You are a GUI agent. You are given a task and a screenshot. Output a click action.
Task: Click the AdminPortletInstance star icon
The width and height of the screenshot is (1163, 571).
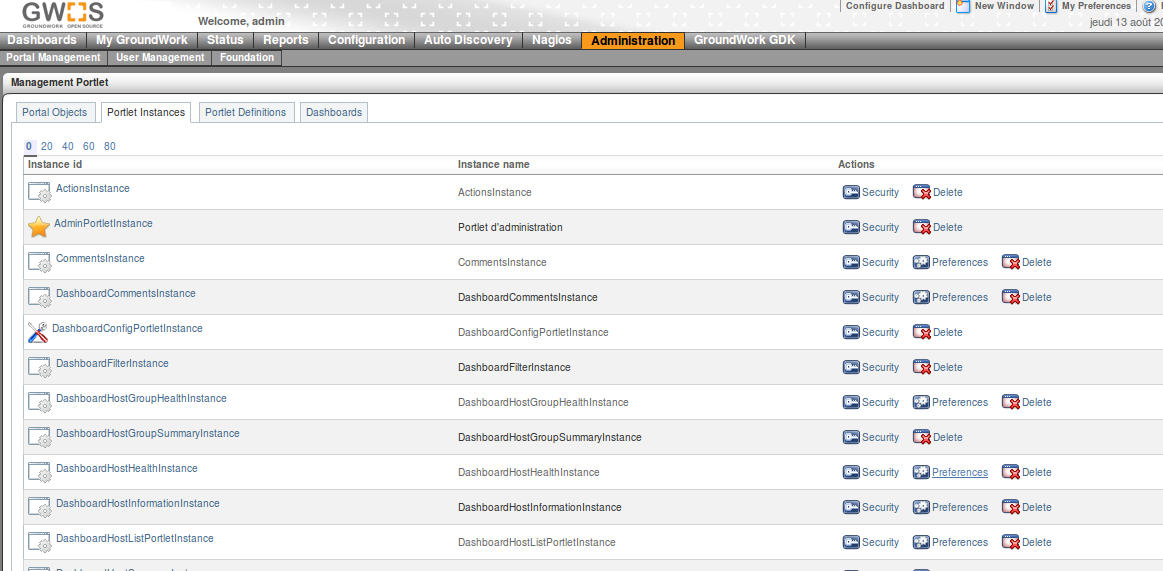(38, 227)
